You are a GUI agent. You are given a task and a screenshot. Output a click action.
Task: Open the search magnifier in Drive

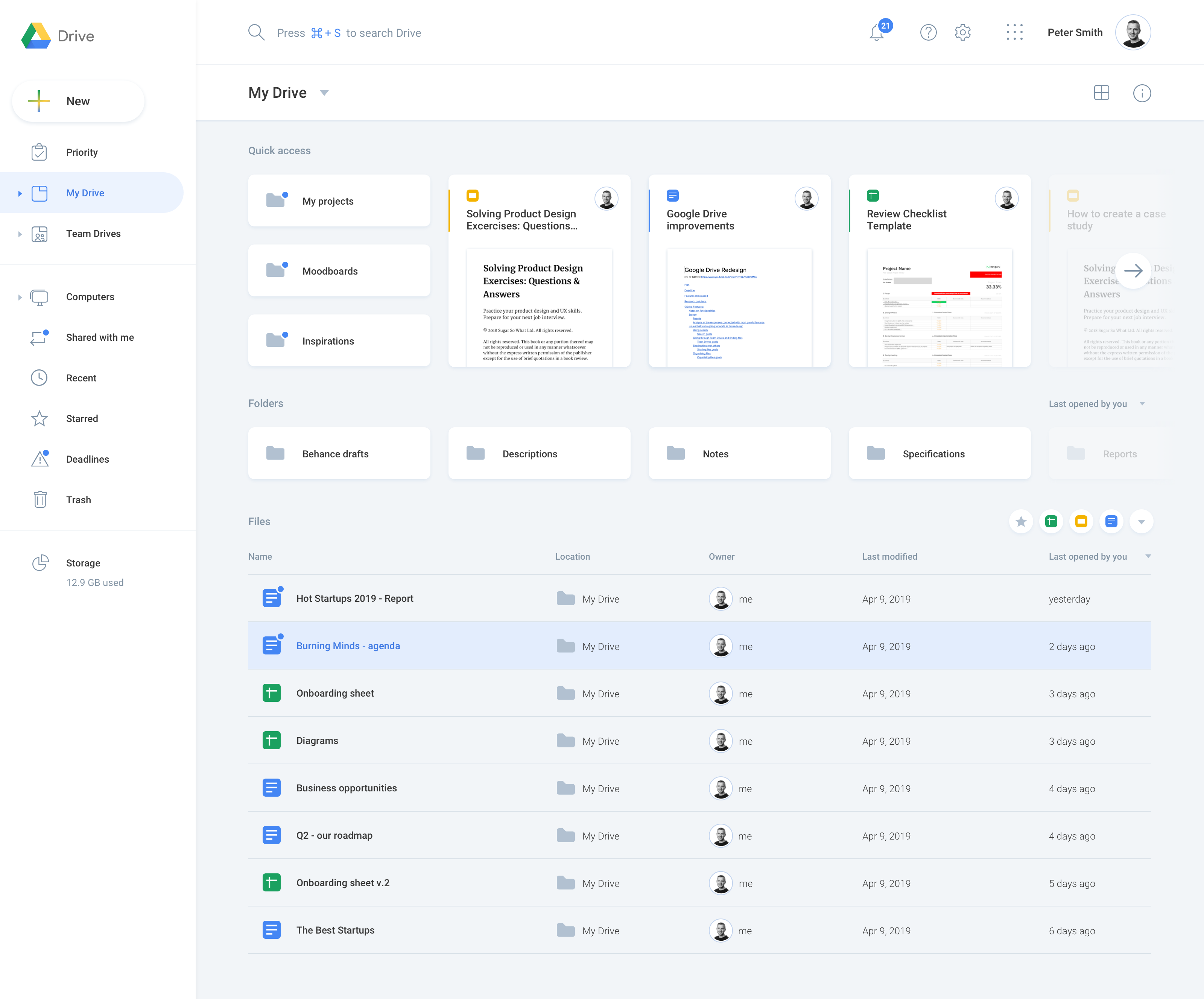pyautogui.click(x=256, y=32)
